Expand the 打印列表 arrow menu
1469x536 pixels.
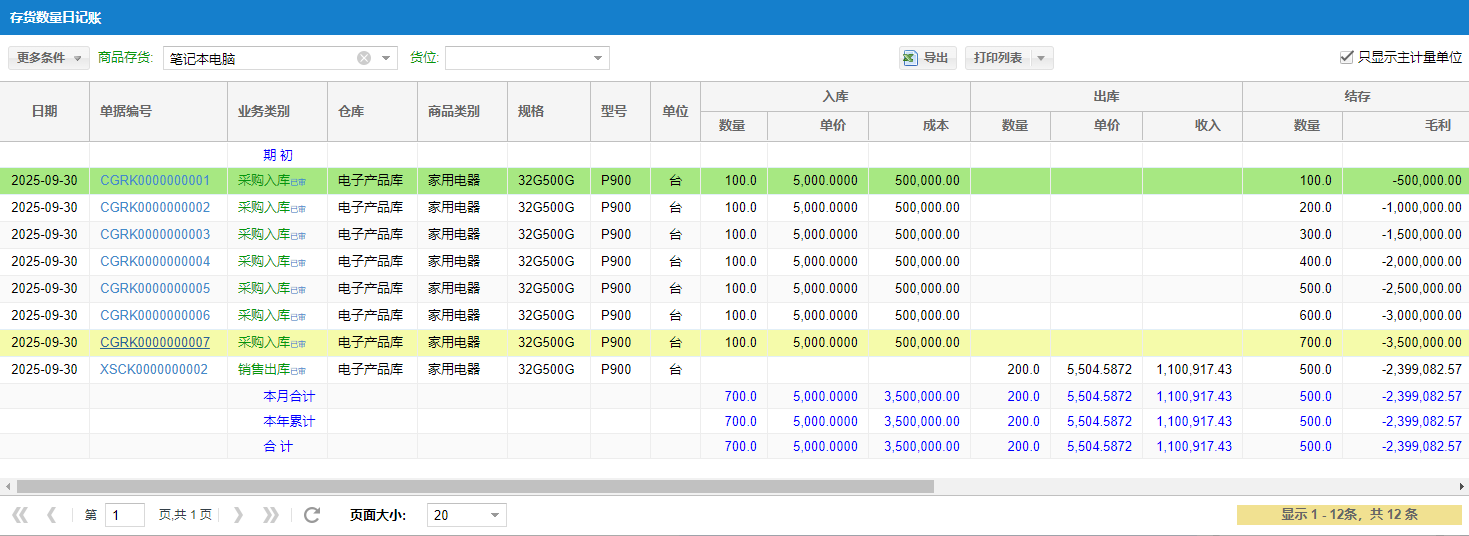pyautogui.click(x=1041, y=58)
